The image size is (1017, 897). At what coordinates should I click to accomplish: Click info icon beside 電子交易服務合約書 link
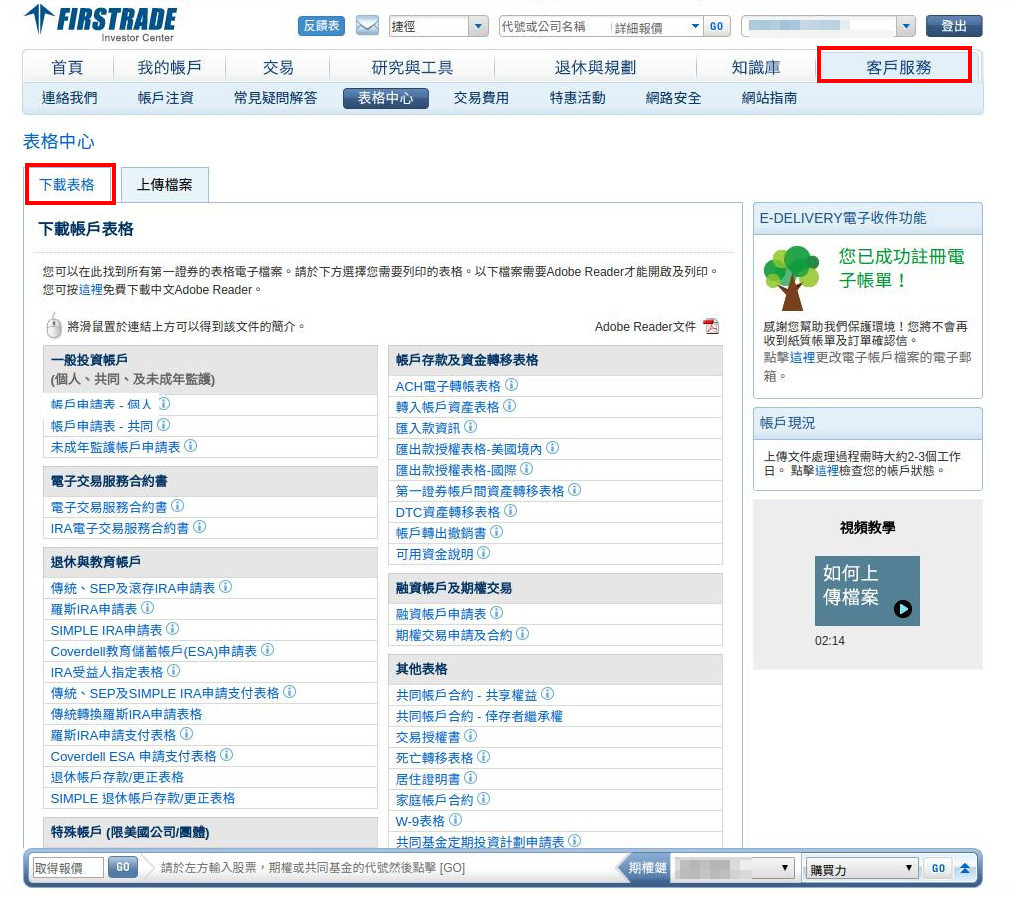[x=178, y=506]
